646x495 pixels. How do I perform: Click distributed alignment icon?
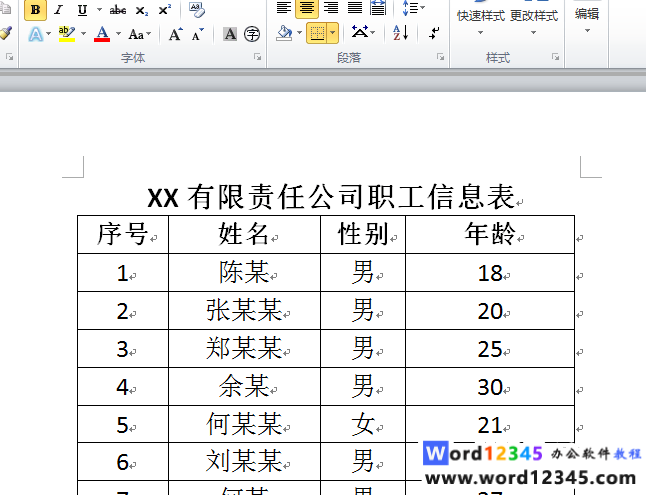coord(378,8)
